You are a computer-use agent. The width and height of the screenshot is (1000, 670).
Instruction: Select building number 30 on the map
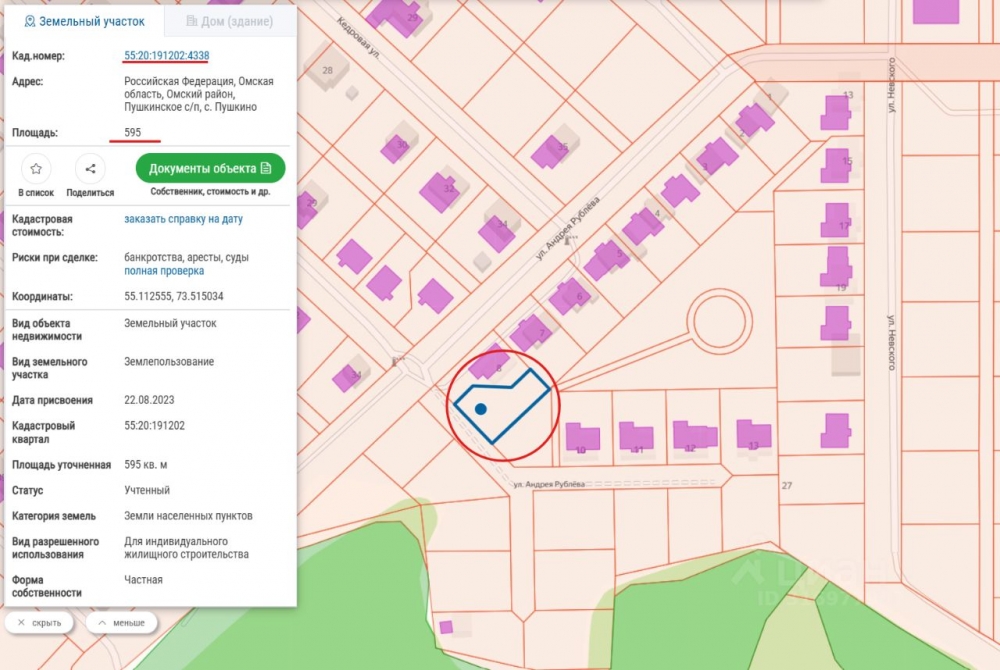(x=396, y=149)
